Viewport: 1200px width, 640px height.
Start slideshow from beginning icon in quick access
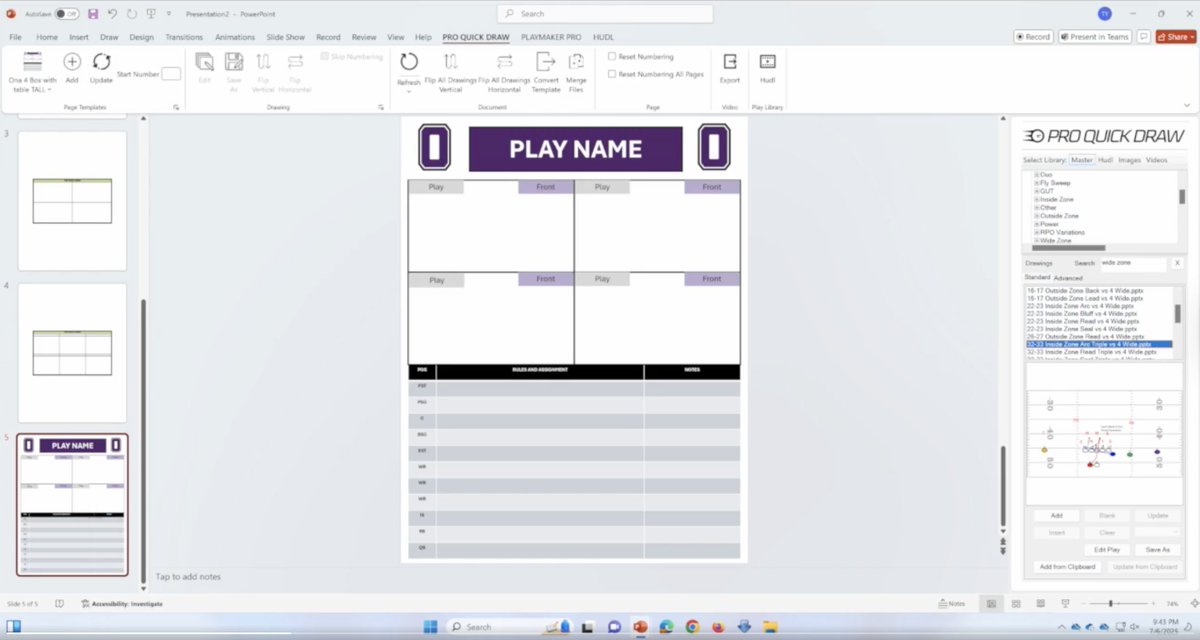pyautogui.click(x=149, y=14)
